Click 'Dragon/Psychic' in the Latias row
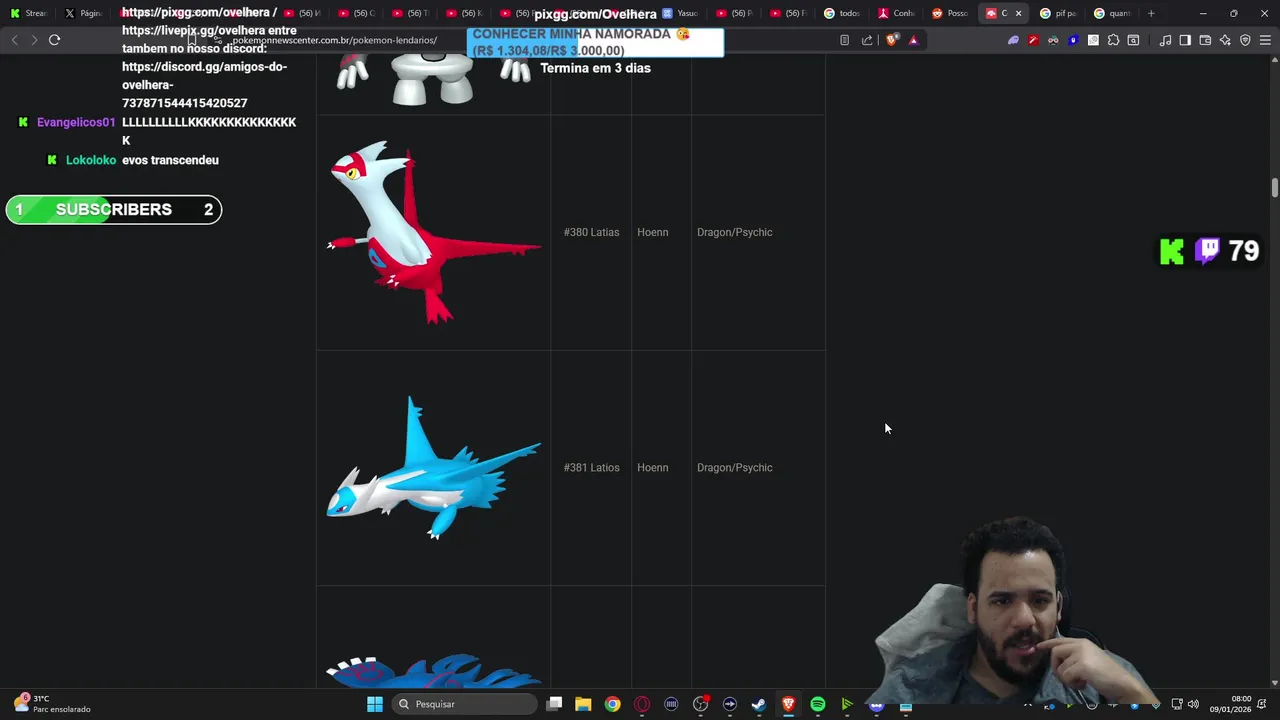This screenshot has height=720, width=1280. [x=734, y=232]
